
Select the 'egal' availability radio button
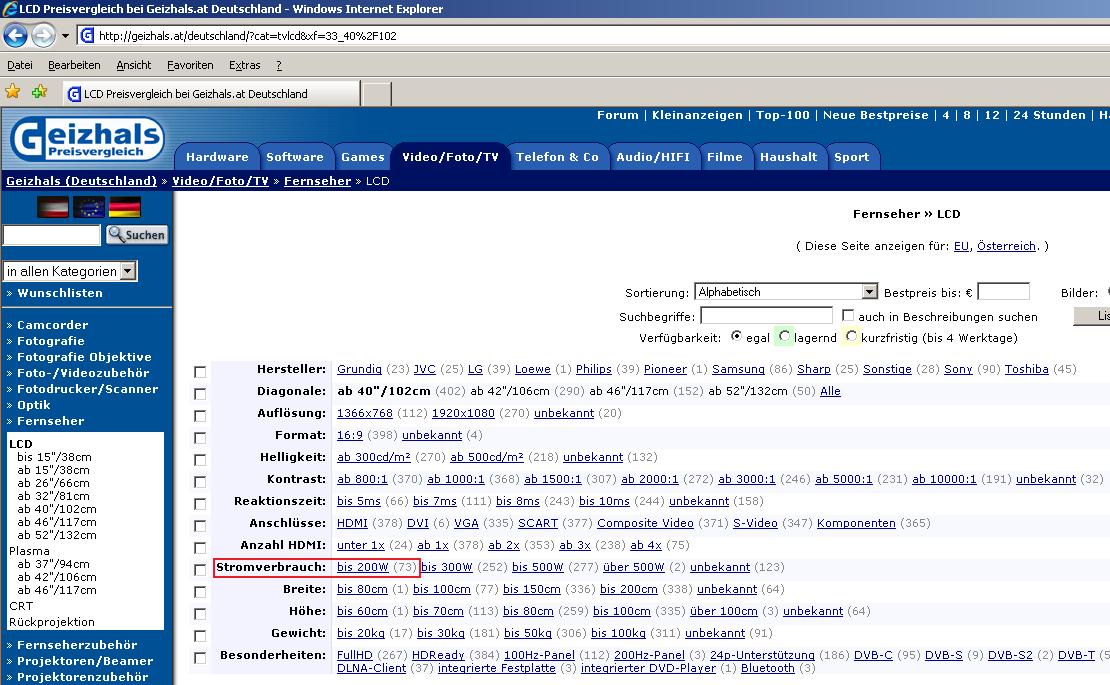click(x=736, y=336)
